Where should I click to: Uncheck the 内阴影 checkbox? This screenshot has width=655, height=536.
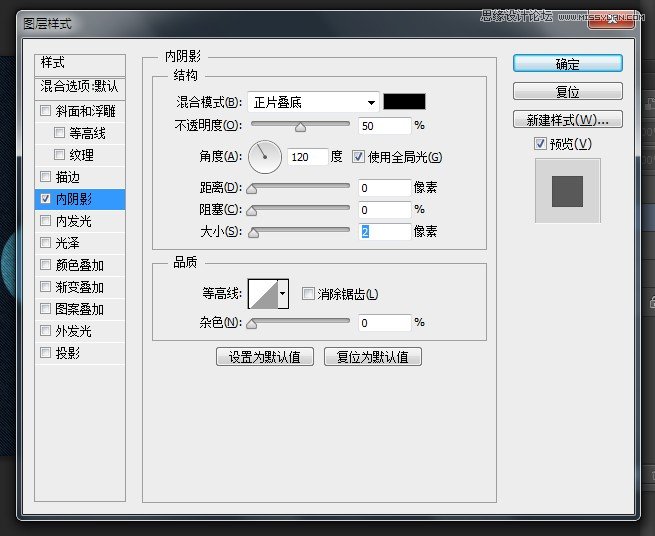click(x=45, y=199)
